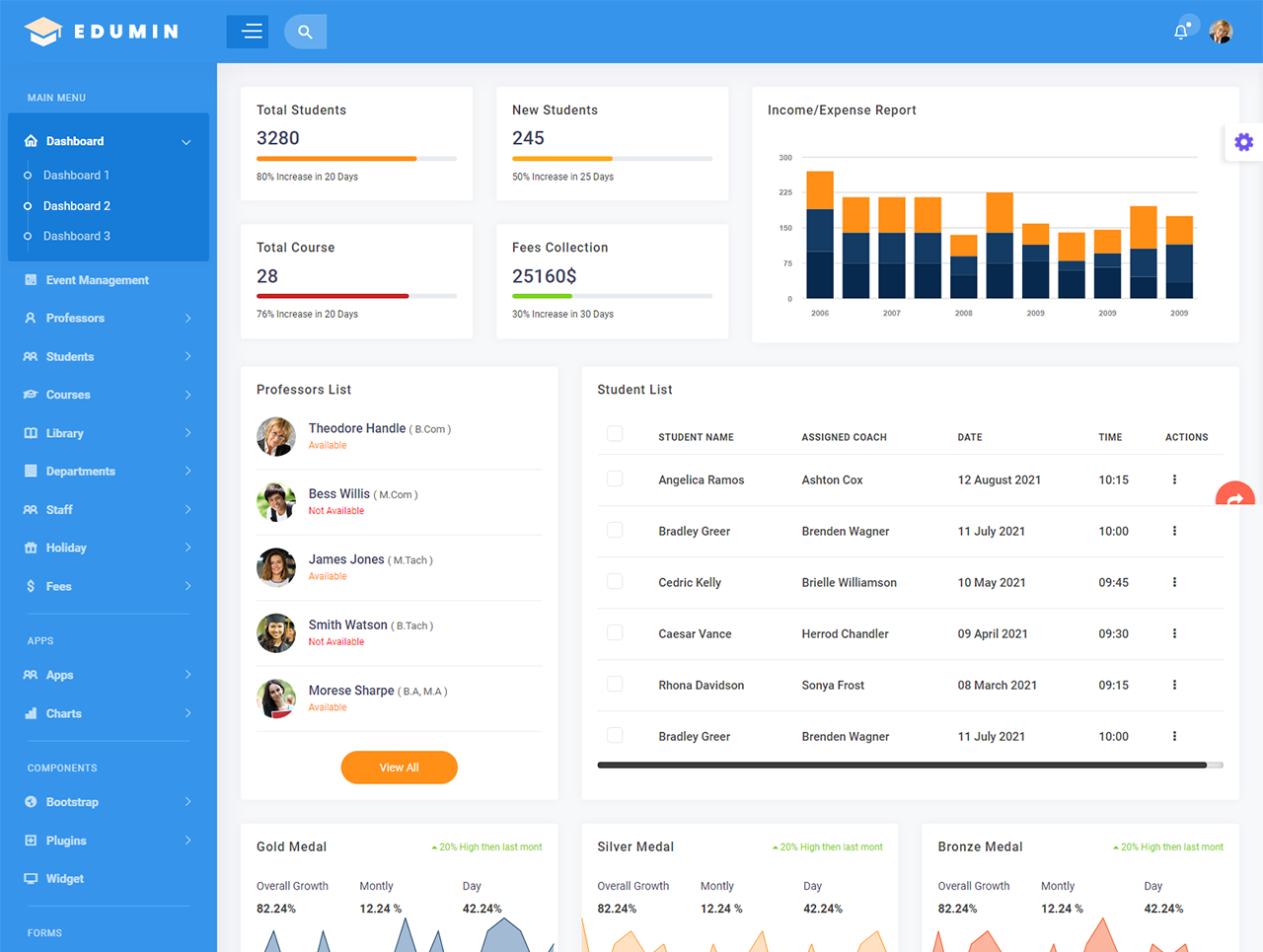Viewport: 1263px width, 952px height.
Task: Click the View All button
Action: pos(399,767)
